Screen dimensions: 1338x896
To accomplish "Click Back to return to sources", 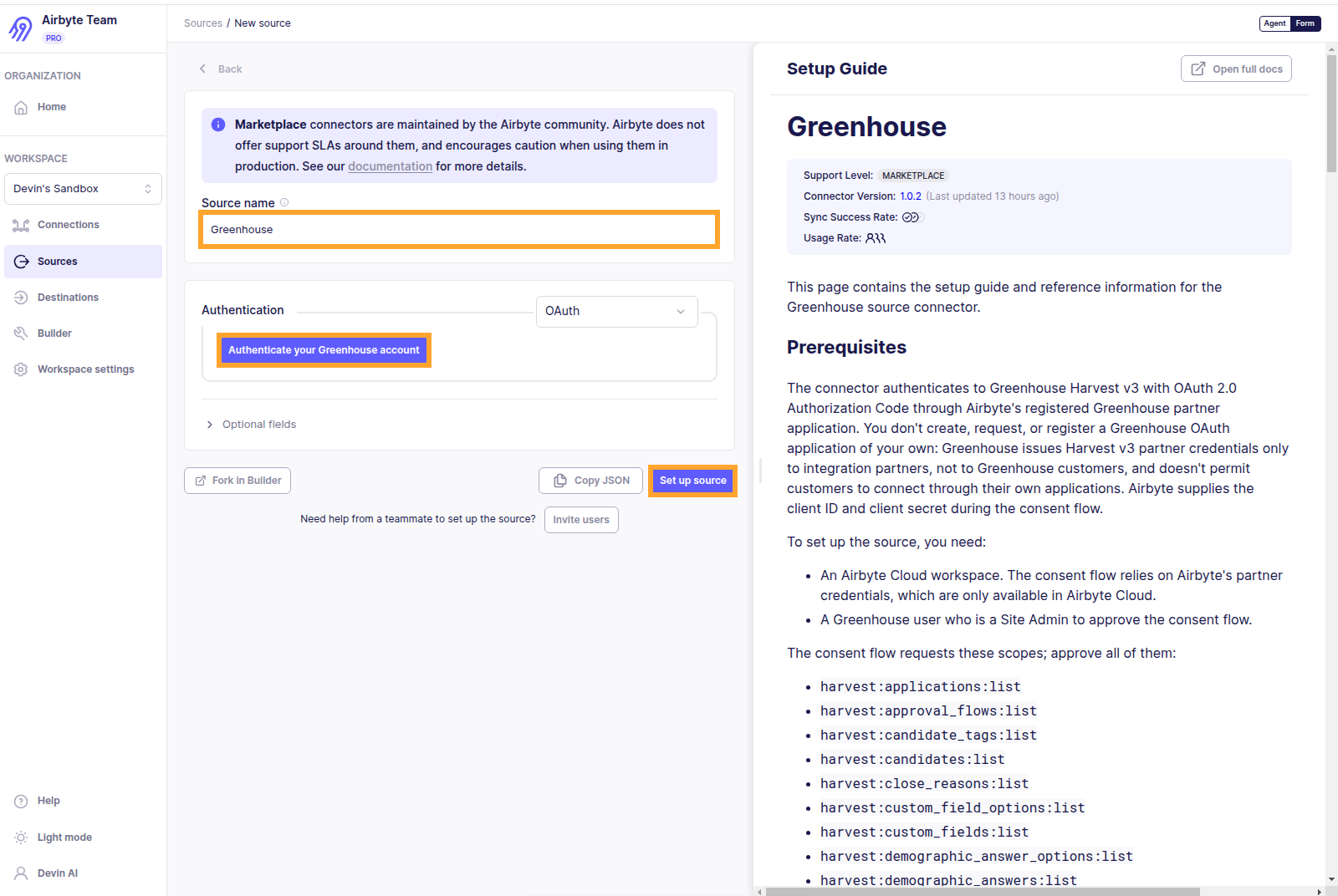I will coord(221,69).
